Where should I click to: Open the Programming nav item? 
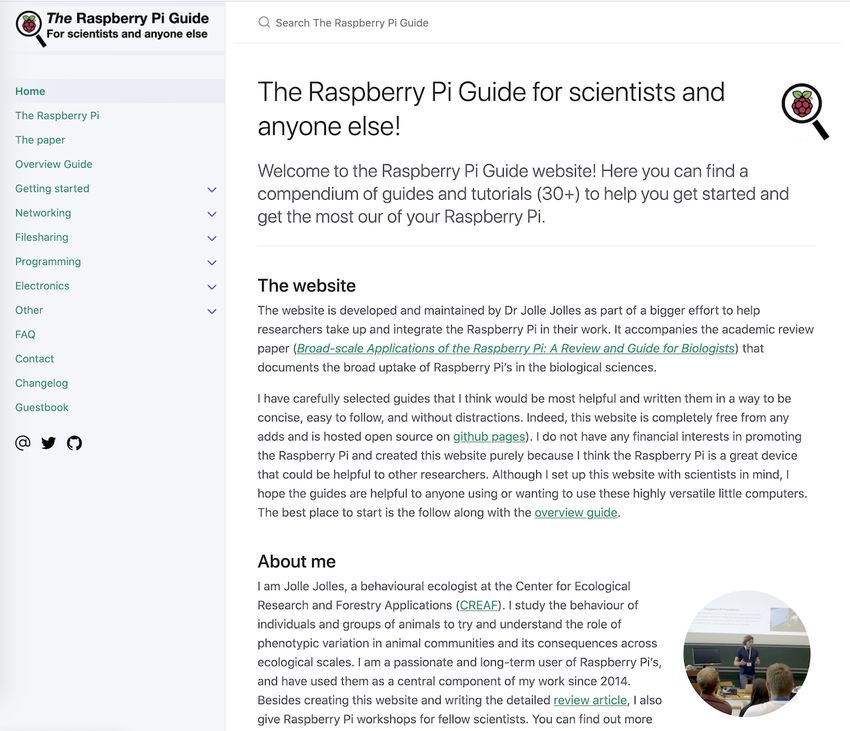click(x=48, y=262)
